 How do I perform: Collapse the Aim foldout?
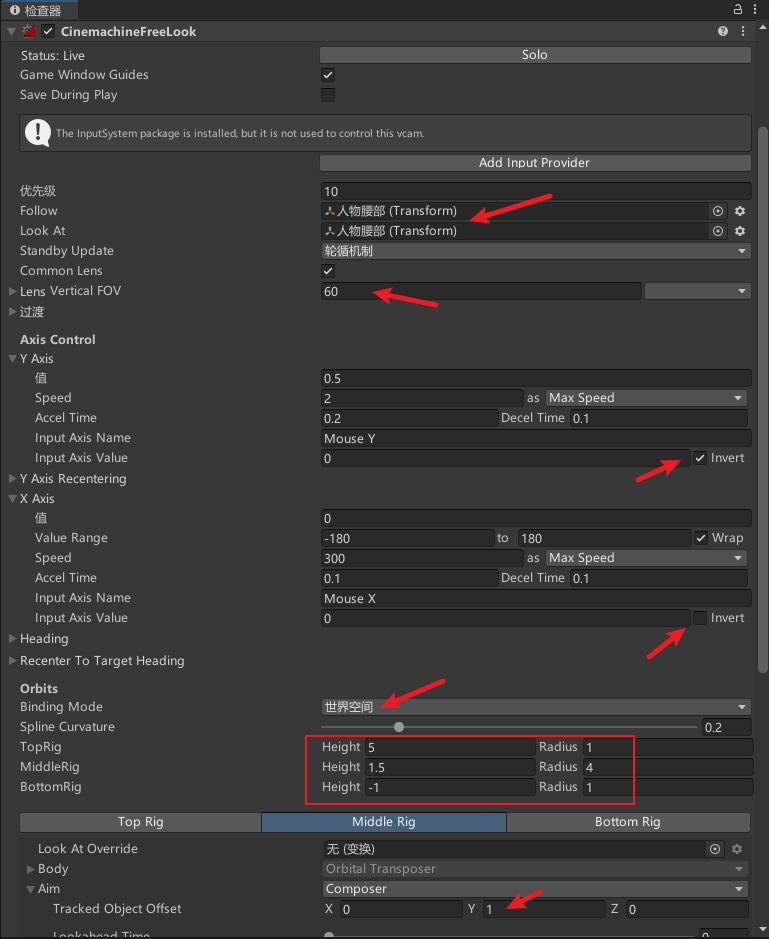[31, 889]
